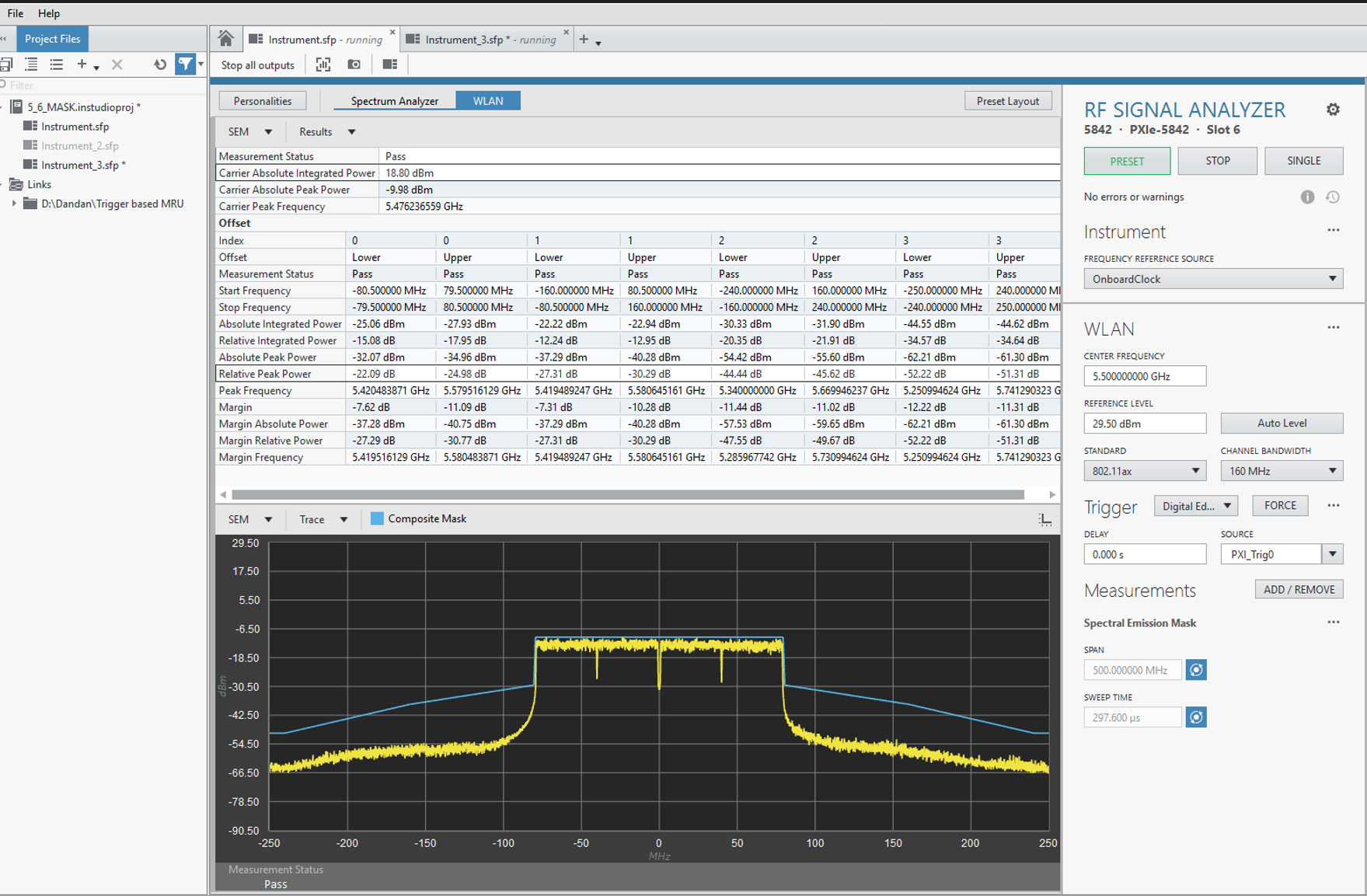1367x896 pixels.
Task: Open the filter funnel dropdown arrow
Action: [x=201, y=64]
